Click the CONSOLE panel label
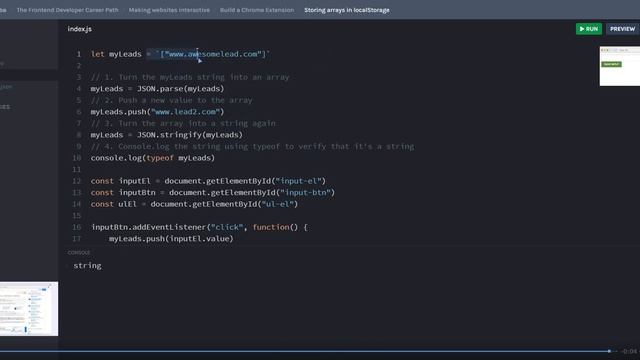The image size is (640, 360). pyautogui.click(x=79, y=253)
